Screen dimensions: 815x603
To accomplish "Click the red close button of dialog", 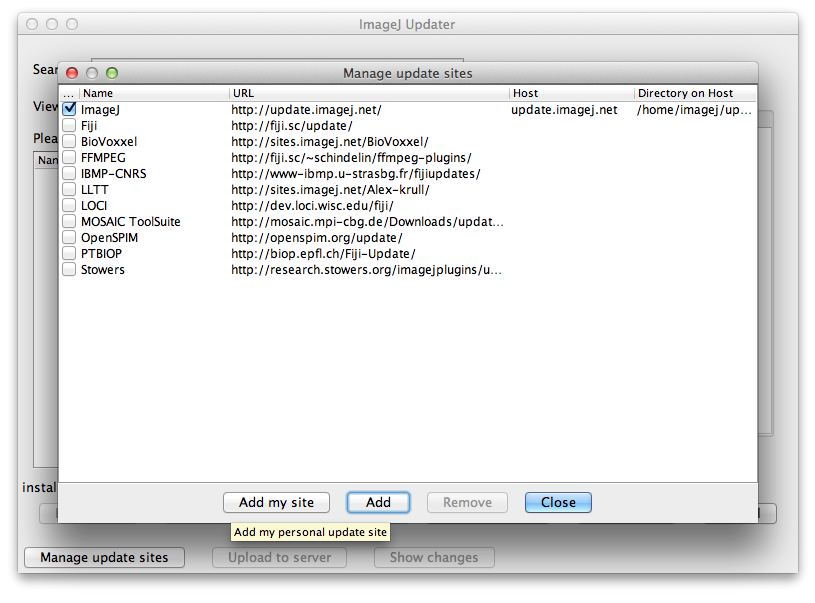I will click(x=72, y=73).
